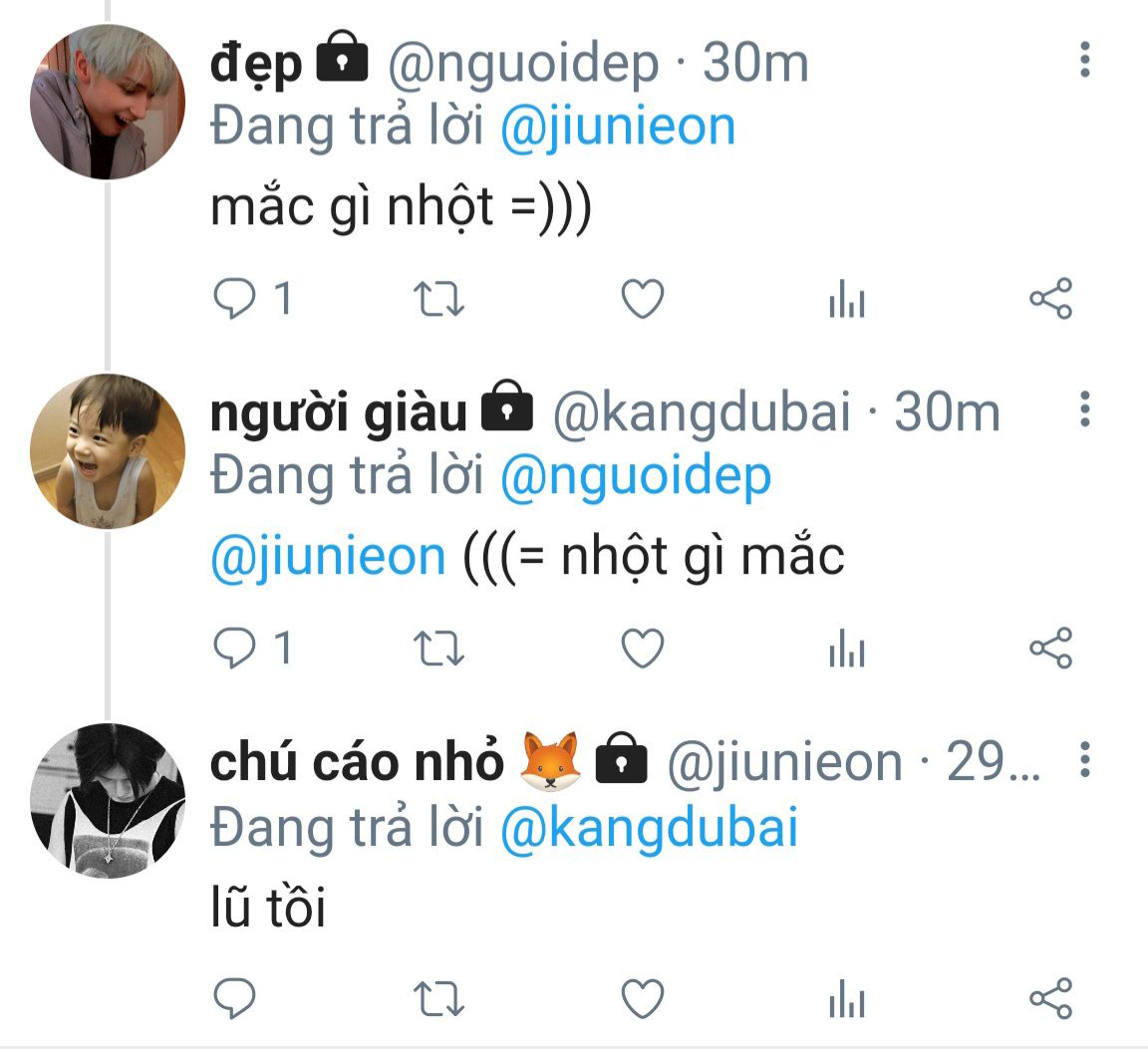Open more options for chú cáo nhỏ's tweet

click(x=1085, y=761)
